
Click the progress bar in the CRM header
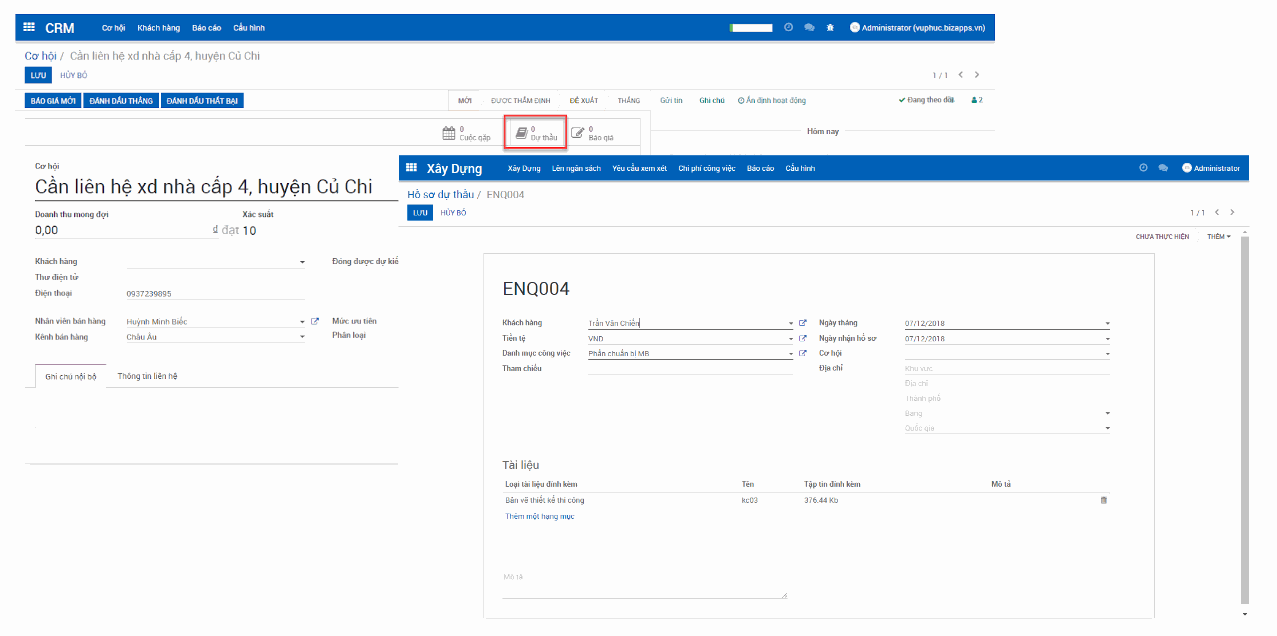[x=750, y=27]
